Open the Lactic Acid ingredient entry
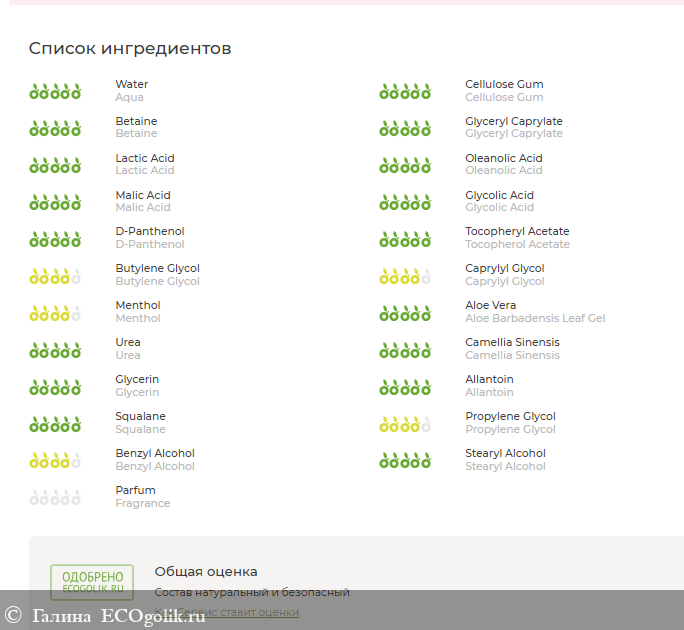The height and width of the screenshot is (630, 684). click(x=145, y=158)
